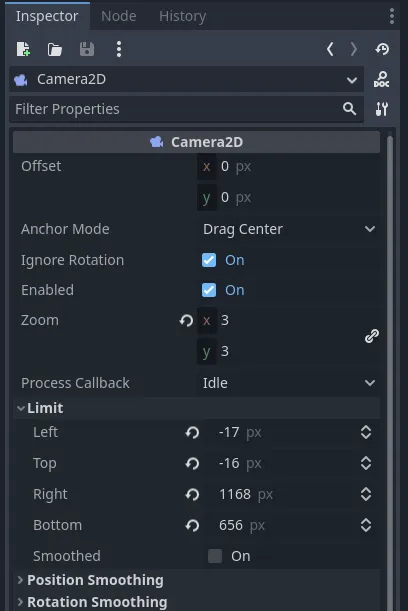Open the Process Callback dropdown

click(x=289, y=383)
